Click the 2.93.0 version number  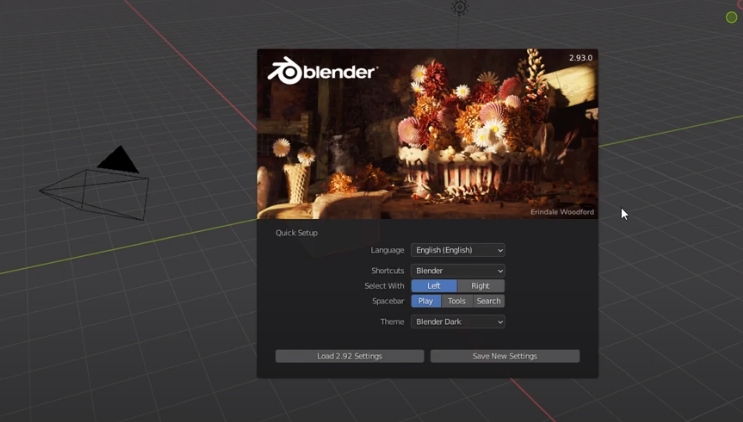coord(580,58)
